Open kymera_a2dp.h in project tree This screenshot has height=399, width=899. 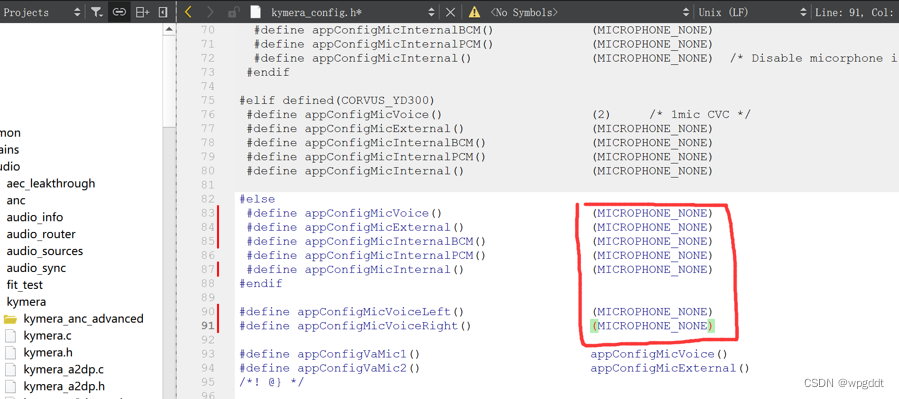pyautogui.click(x=64, y=386)
